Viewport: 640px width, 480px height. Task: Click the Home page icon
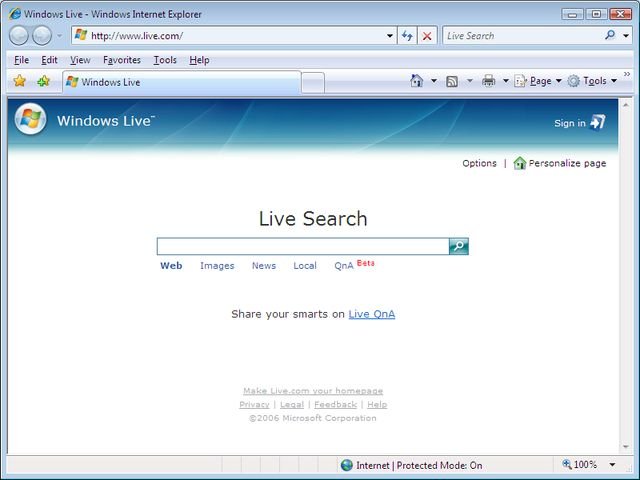[417, 81]
